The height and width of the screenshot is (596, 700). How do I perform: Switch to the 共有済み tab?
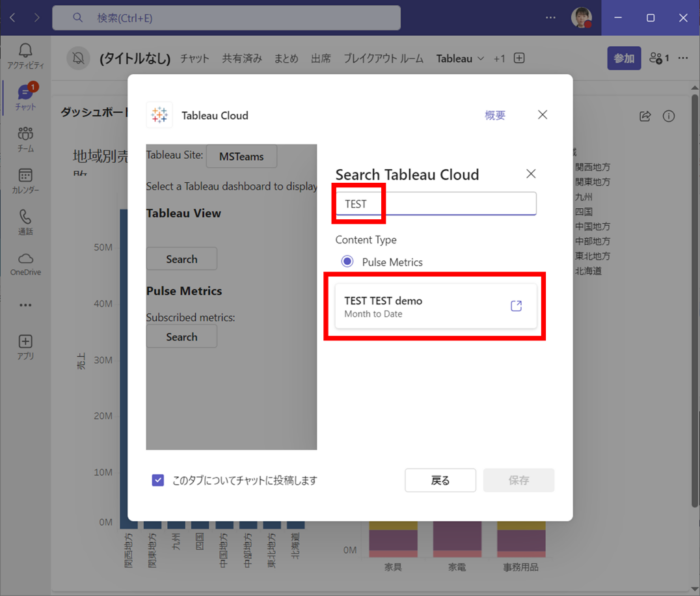(242, 58)
